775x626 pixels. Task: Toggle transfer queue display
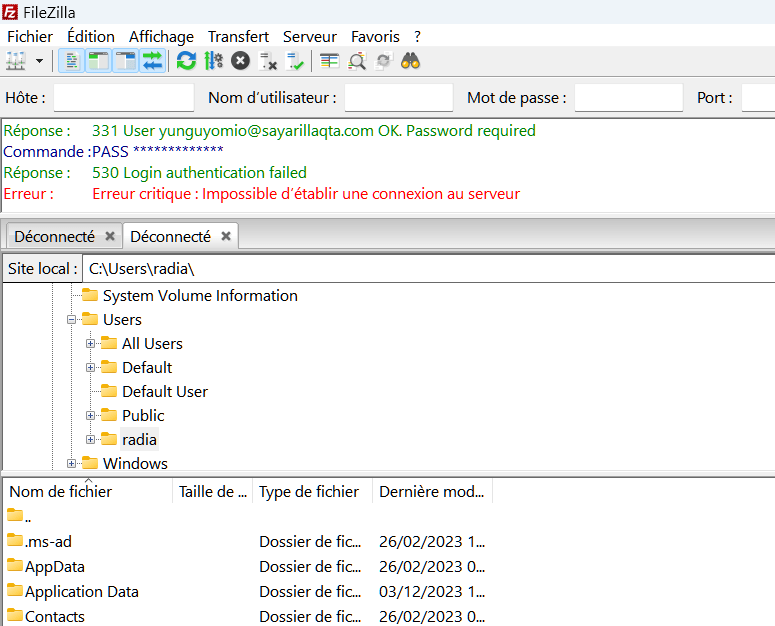152,61
